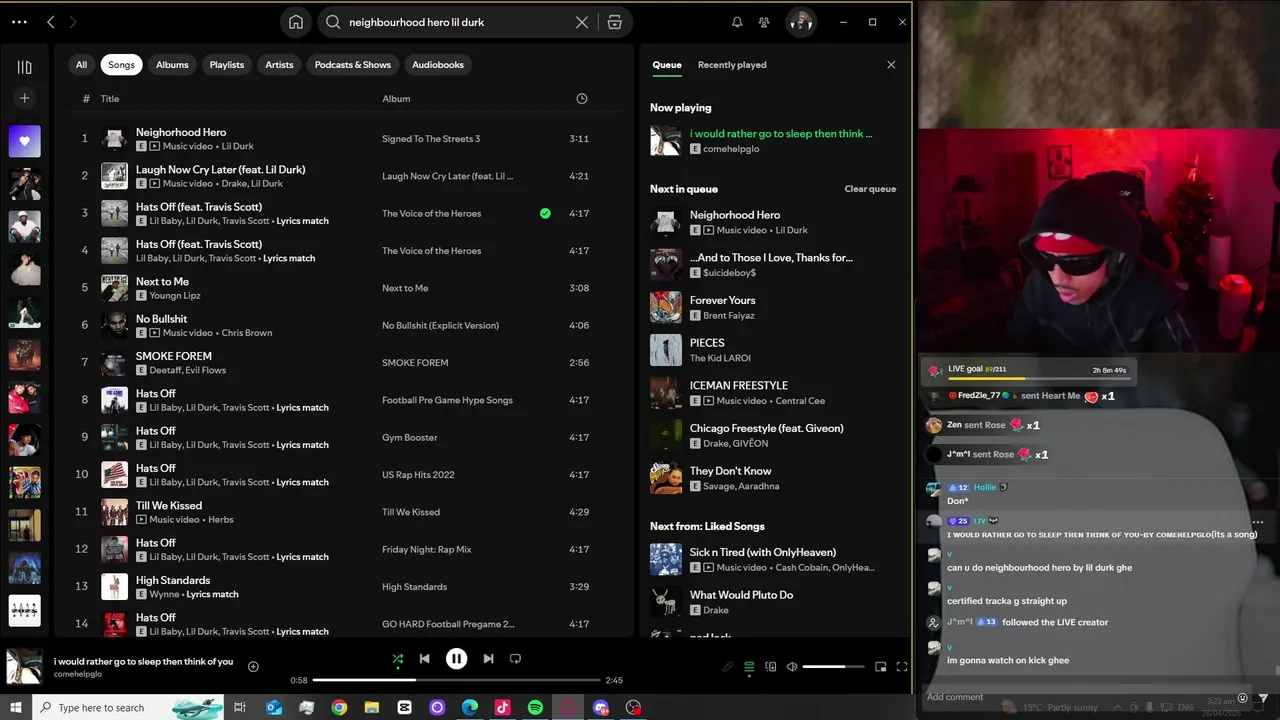Select Neighorhood Hero song row in results

coord(344,139)
